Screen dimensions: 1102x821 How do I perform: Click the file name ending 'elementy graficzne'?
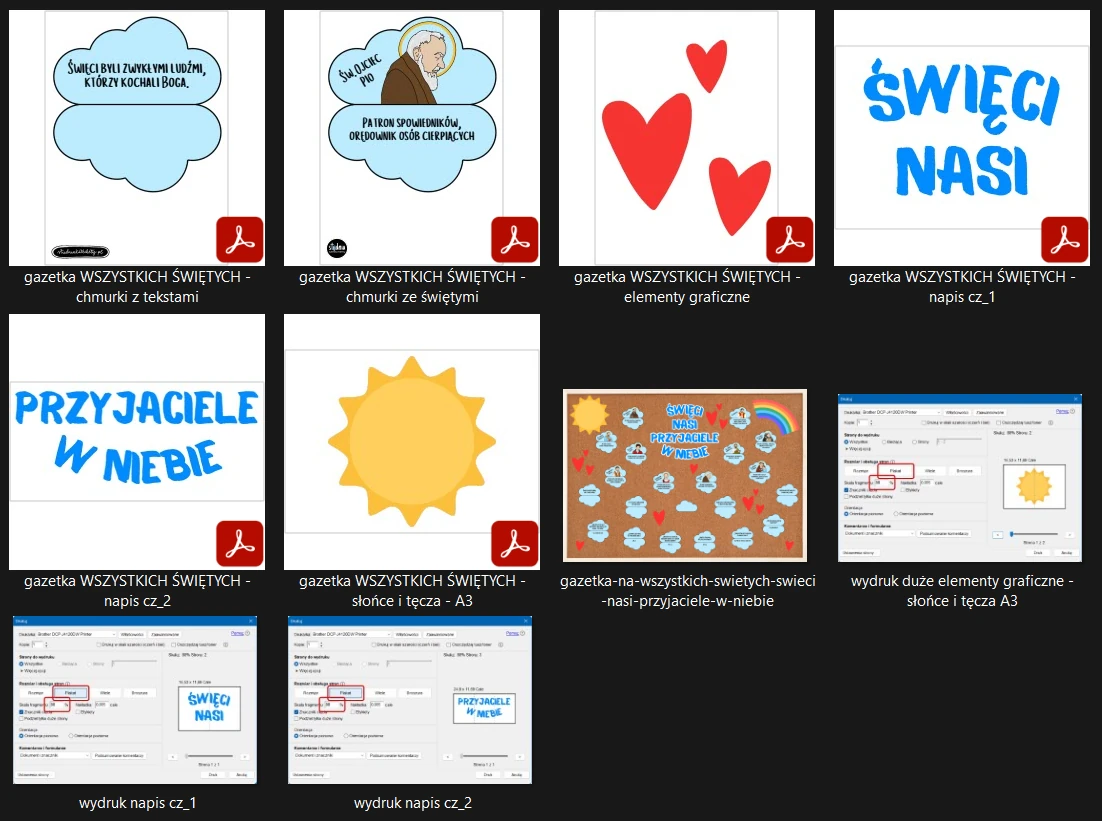click(687, 287)
